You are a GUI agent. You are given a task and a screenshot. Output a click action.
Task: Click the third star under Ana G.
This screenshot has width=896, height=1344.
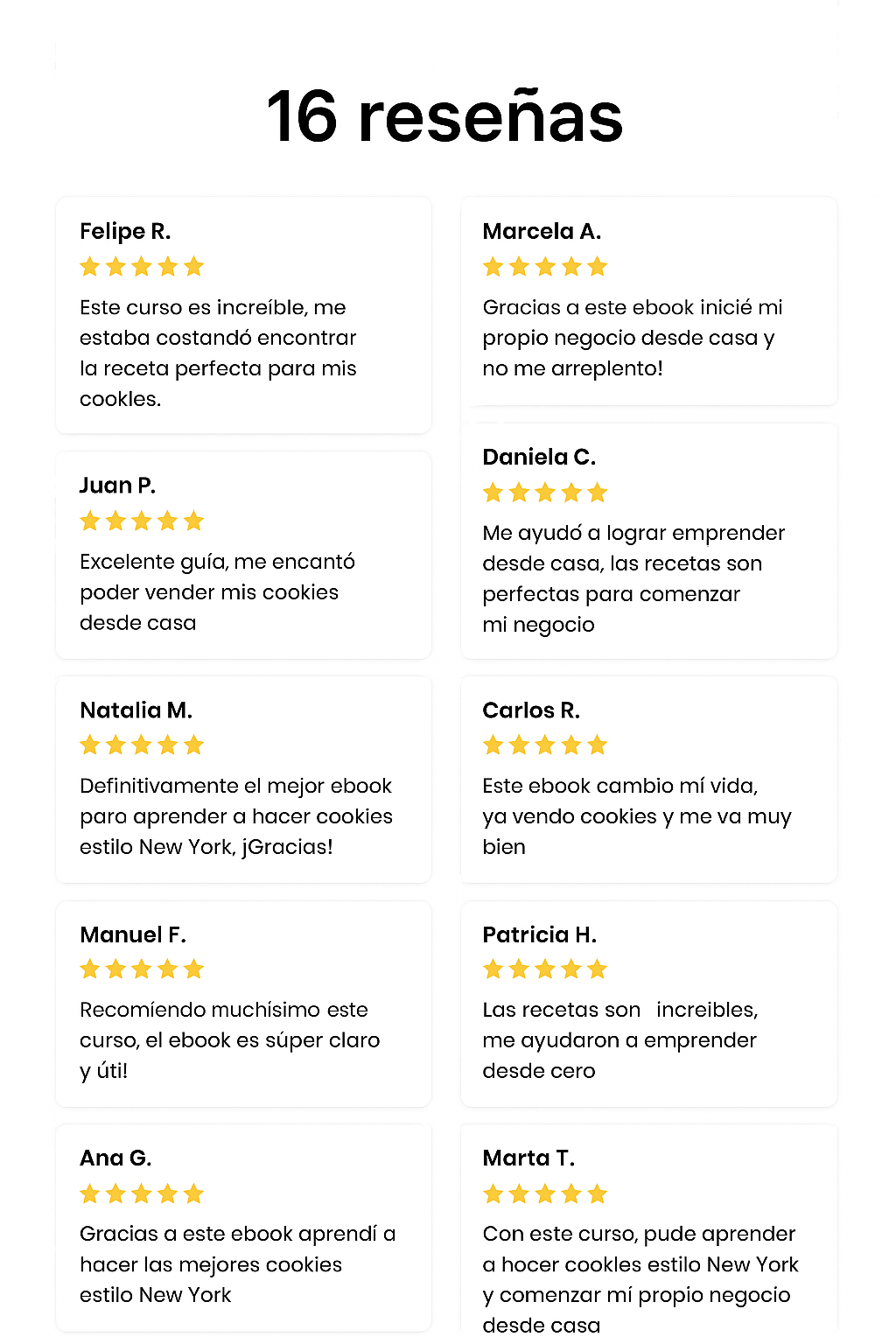pyautogui.click(x=142, y=1194)
